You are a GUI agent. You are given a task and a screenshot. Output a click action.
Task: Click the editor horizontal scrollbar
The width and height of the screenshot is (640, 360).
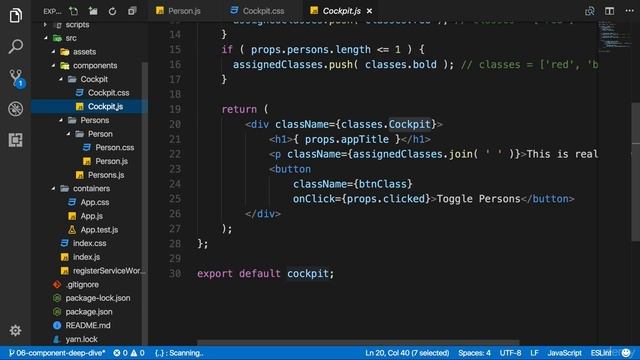[x=358, y=343]
